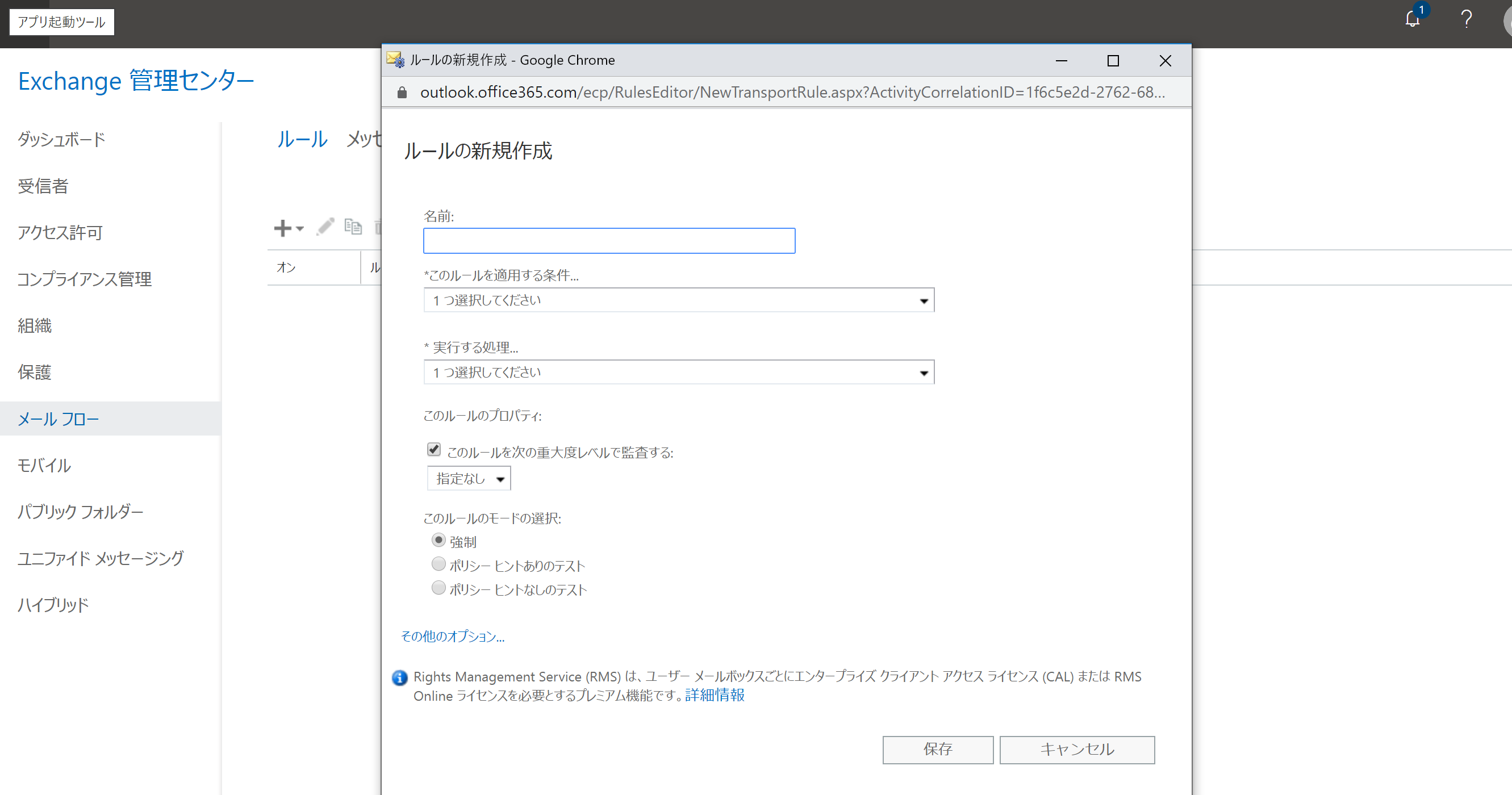Click the その他のオプション link
Image resolution: width=1512 pixels, height=795 pixels.
click(x=453, y=636)
